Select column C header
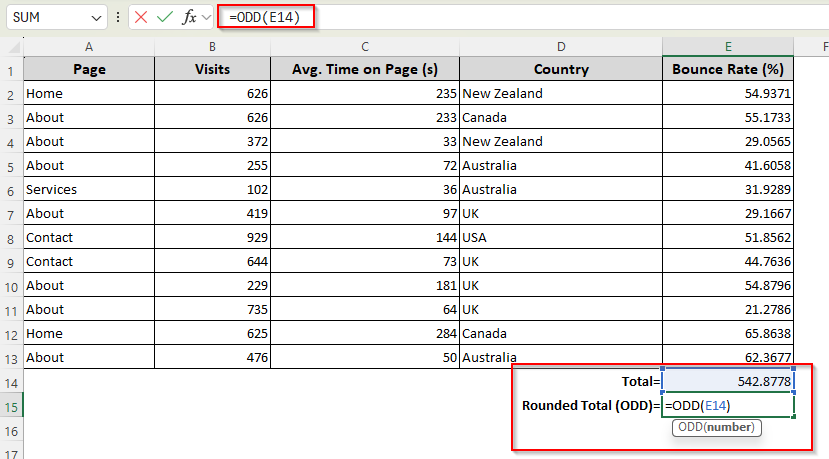 [365, 47]
